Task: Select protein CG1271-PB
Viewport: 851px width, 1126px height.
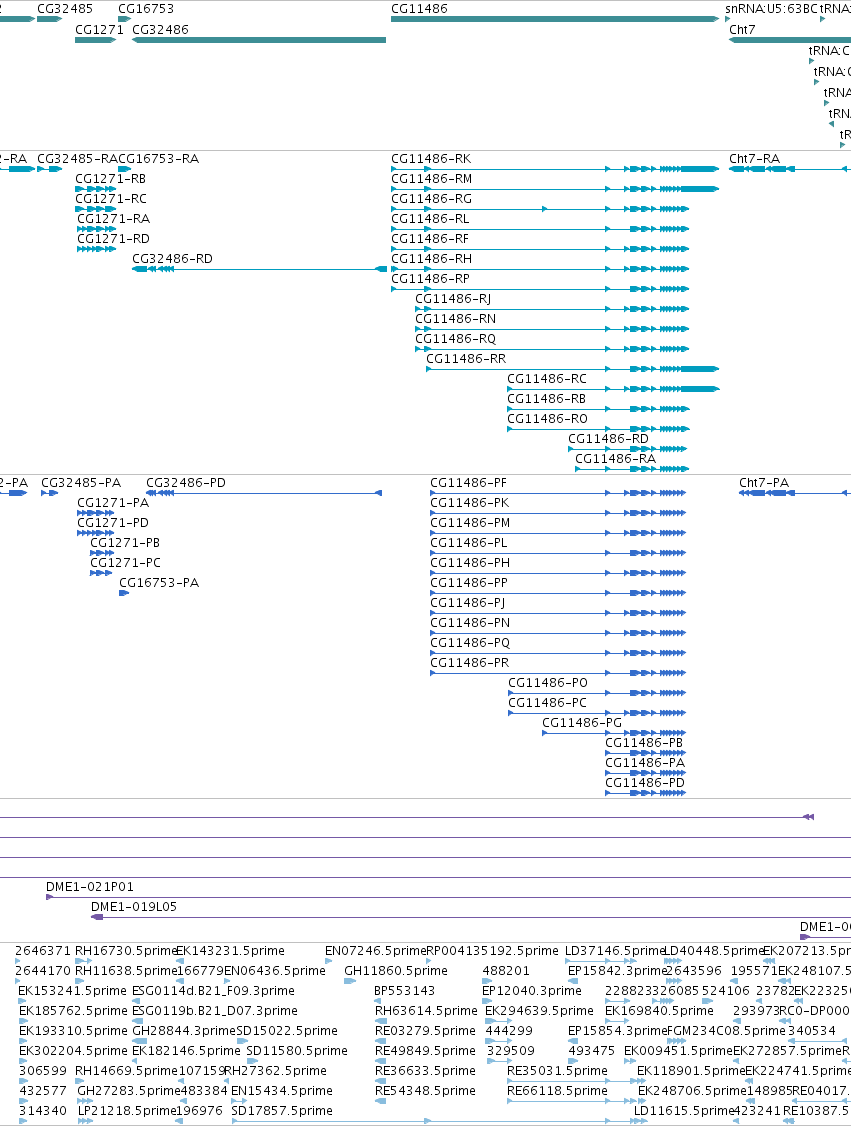Action: click(x=125, y=544)
